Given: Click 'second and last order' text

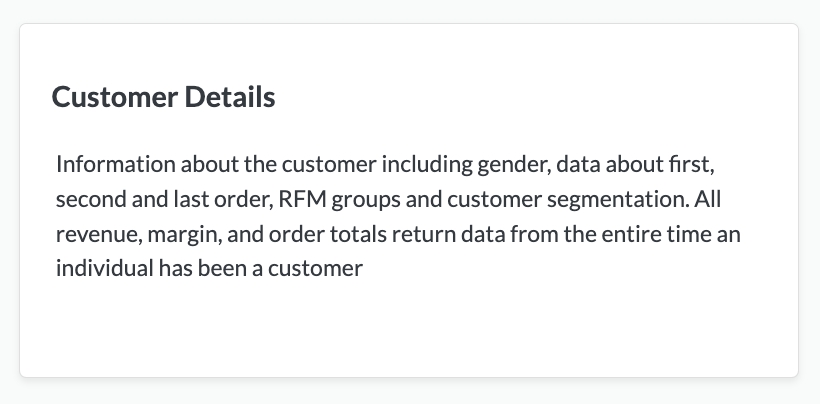Looking at the screenshot, I should tap(160, 198).
